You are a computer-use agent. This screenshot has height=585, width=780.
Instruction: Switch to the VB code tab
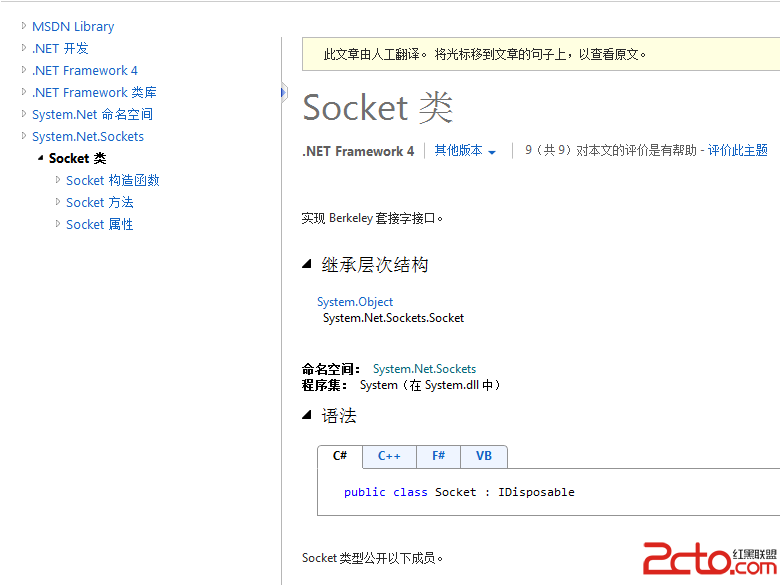[x=484, y=456]
